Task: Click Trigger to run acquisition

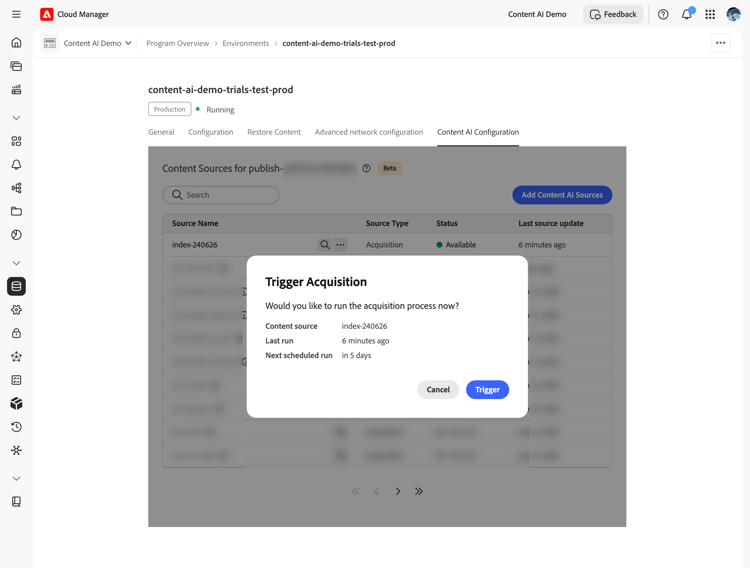Action: [x=487, y=390]
